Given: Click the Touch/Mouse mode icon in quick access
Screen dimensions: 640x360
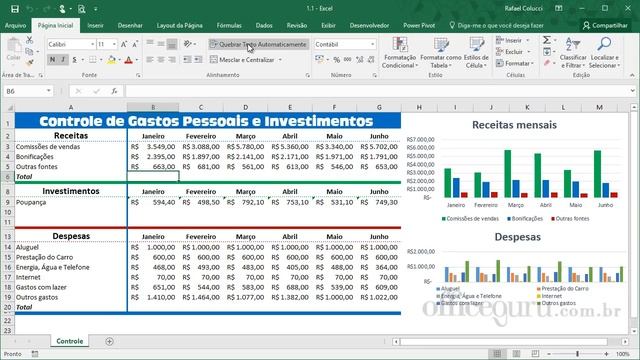Looking at the screenshot, I should [62, 9].
